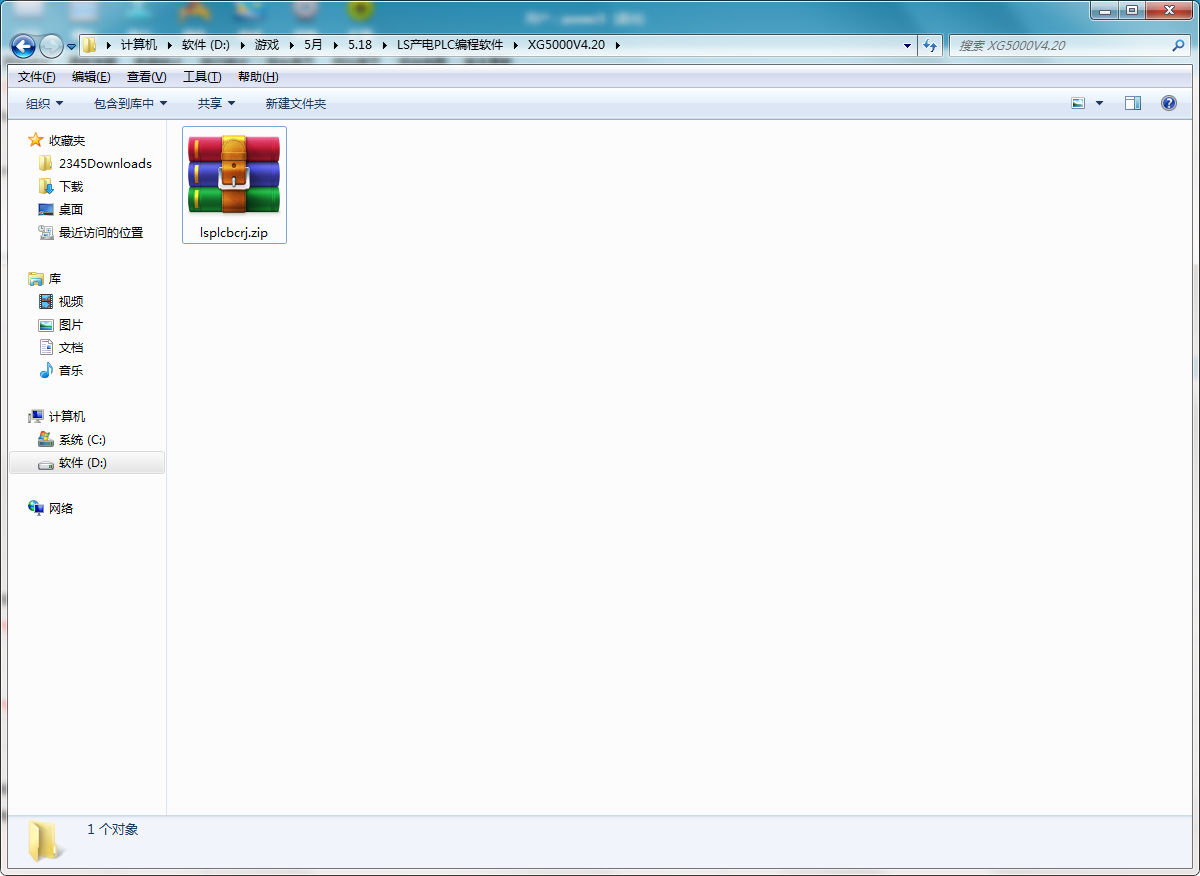Select the lsplcbcrj.zip archive file
1200x876 pixels.
click(234, 185)
